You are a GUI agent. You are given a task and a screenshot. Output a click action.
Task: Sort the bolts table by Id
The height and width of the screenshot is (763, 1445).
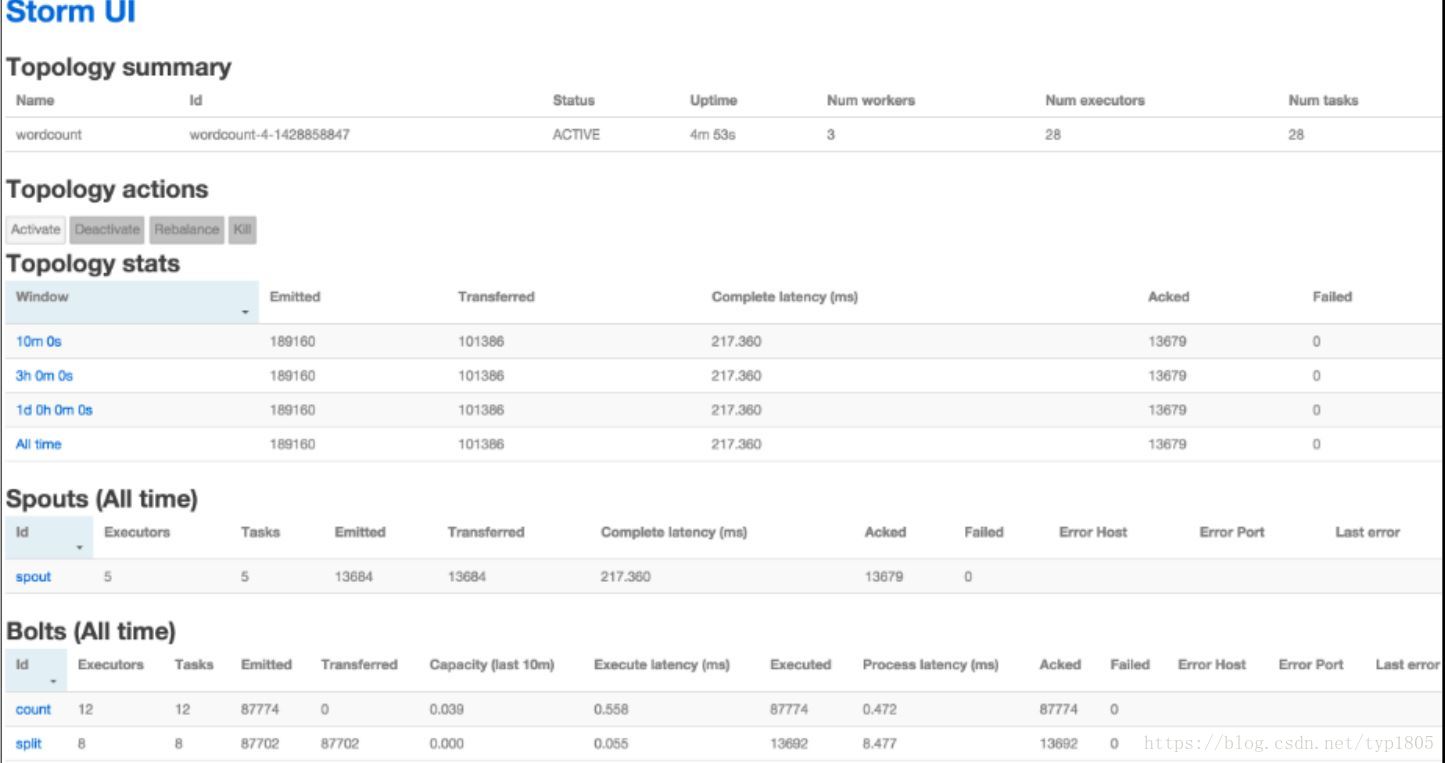tap(35, 669)
